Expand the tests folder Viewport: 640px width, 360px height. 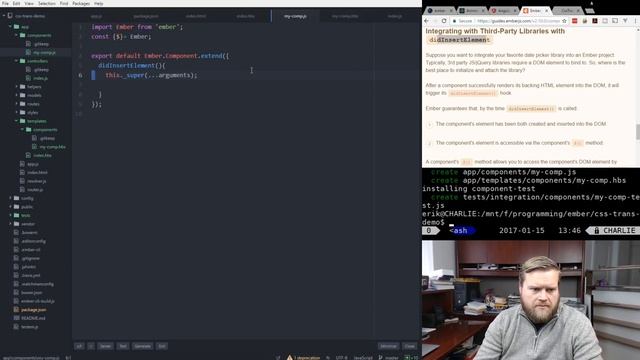11,215
